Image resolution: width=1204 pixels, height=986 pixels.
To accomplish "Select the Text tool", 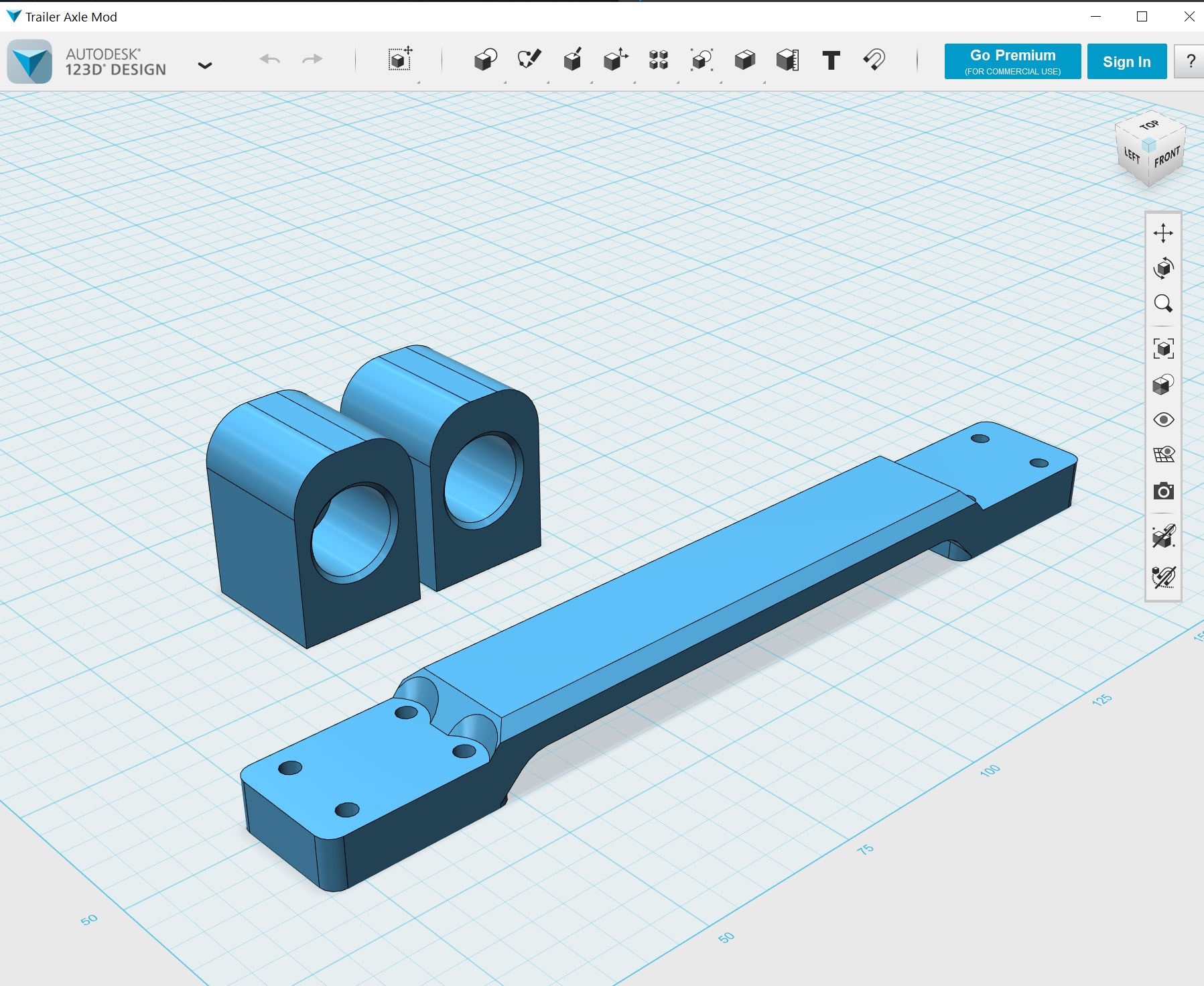I will tap(831, 60).
